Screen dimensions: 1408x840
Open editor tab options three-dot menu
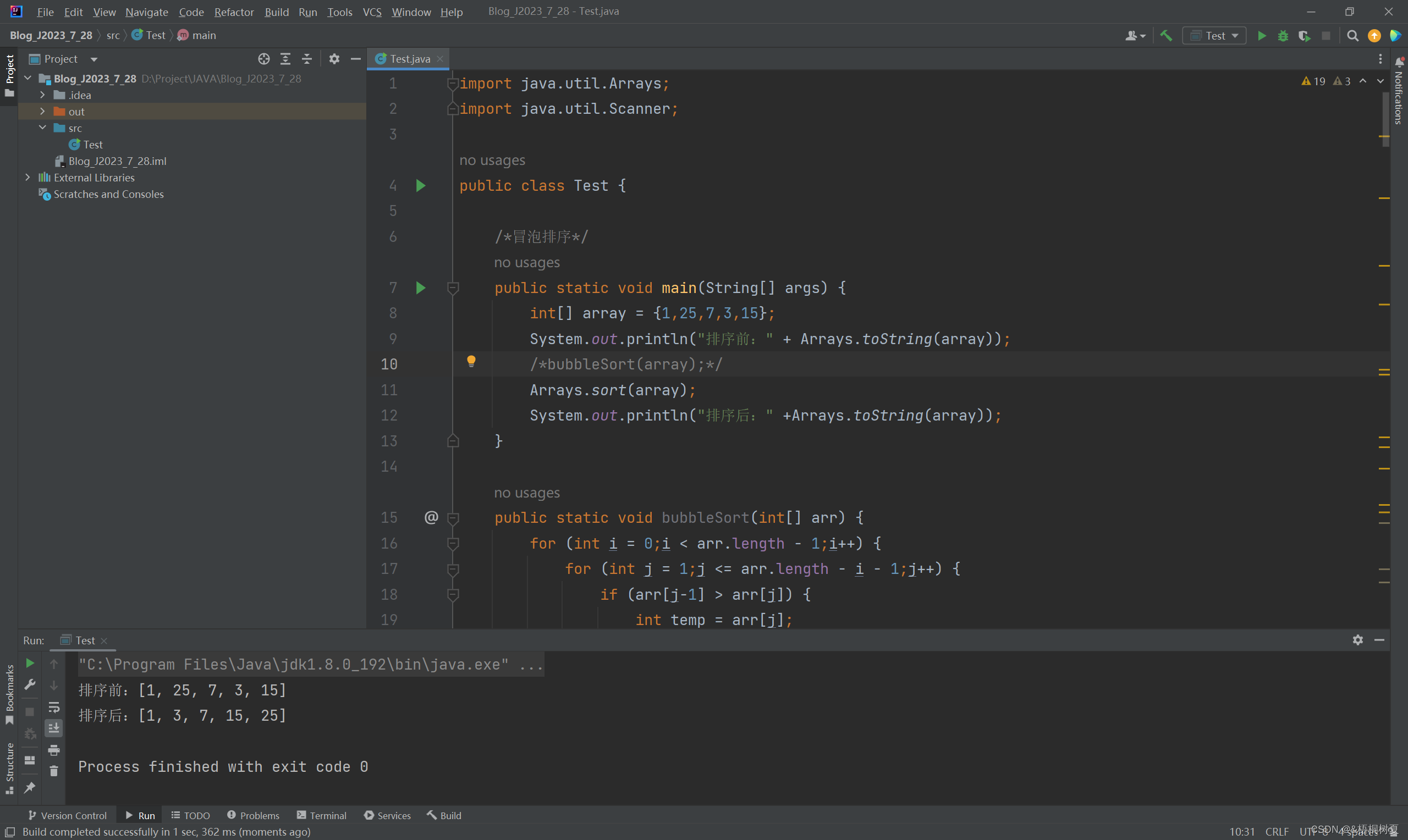[x=1380, y=59]
